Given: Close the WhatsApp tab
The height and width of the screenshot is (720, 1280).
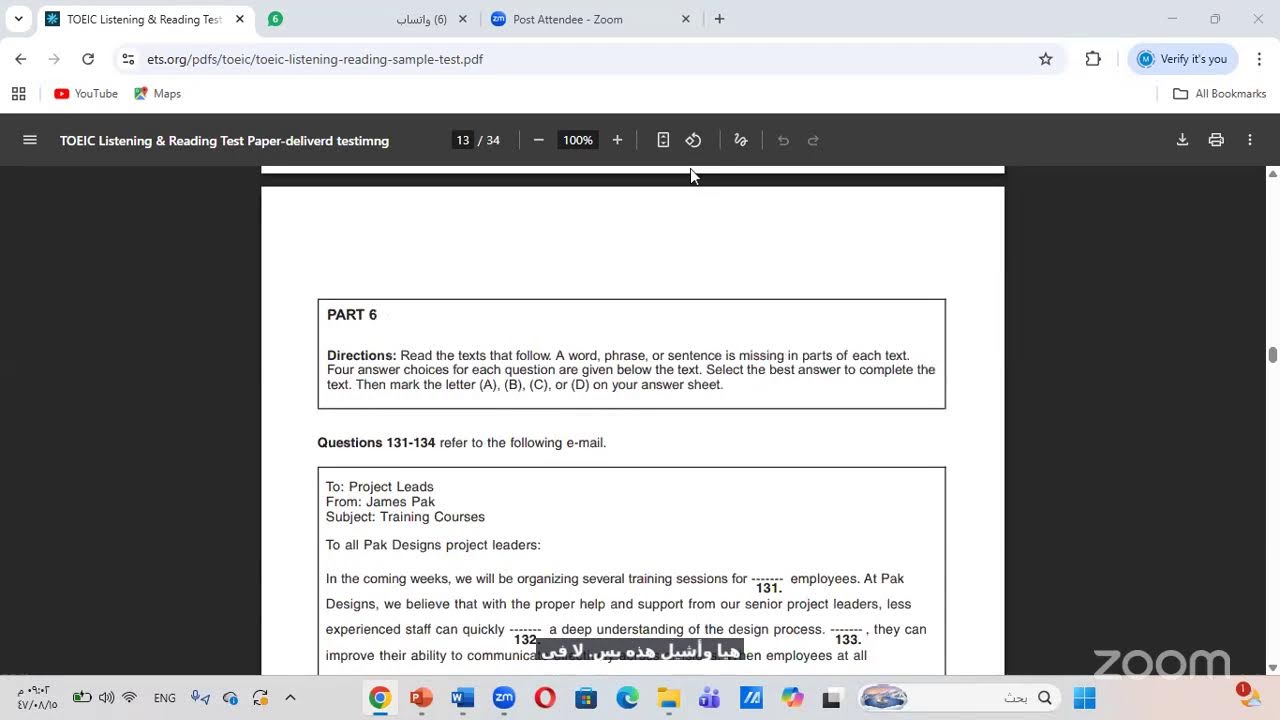Looking at the screenshot, I should pyautogui.click(x=462, y=19).
